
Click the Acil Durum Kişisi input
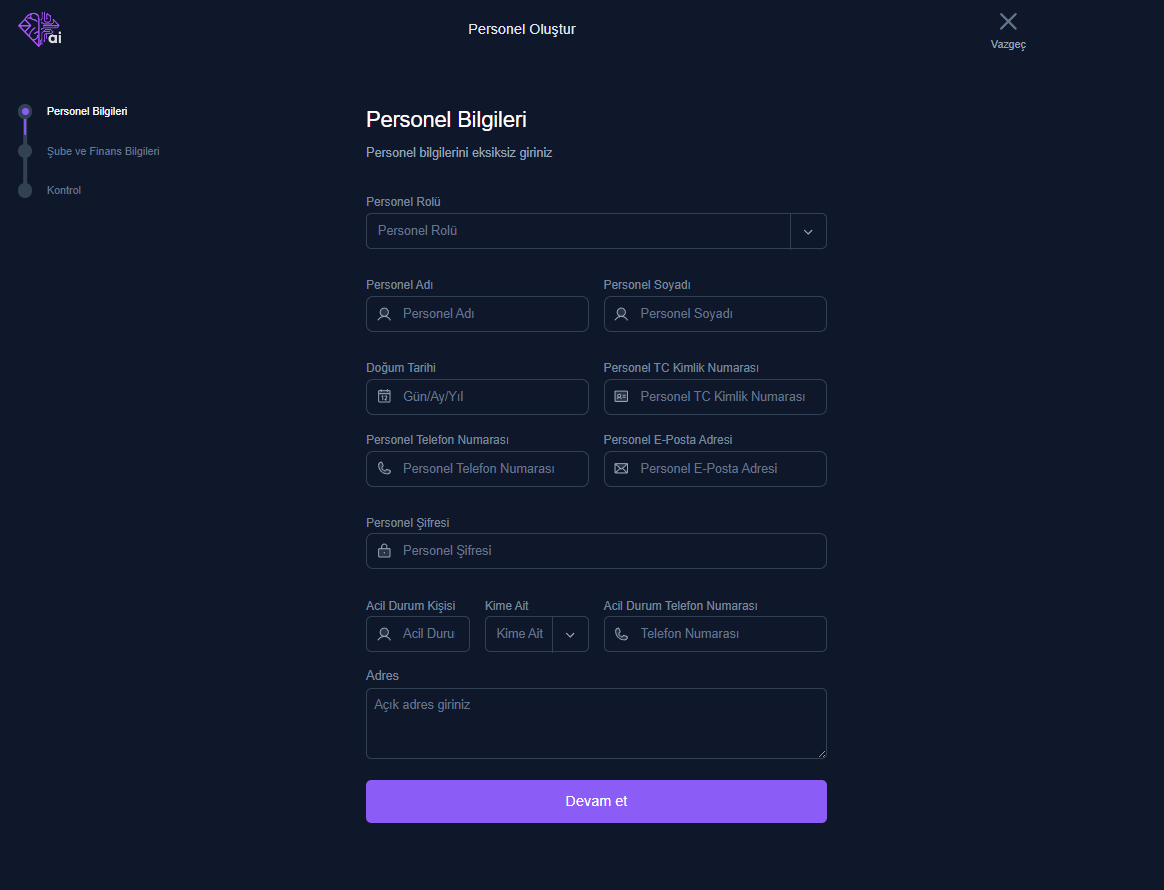pos(418,634)
